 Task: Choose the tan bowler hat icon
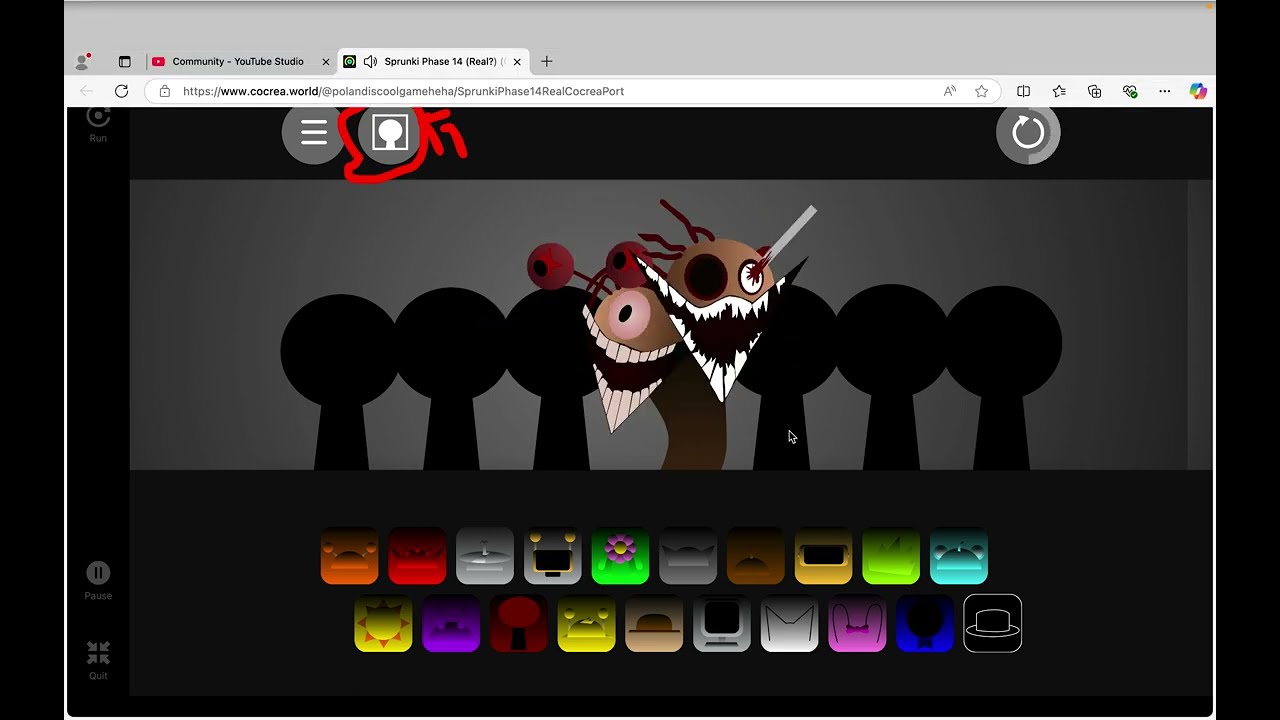pyautogui.click(x=654, y=624)
